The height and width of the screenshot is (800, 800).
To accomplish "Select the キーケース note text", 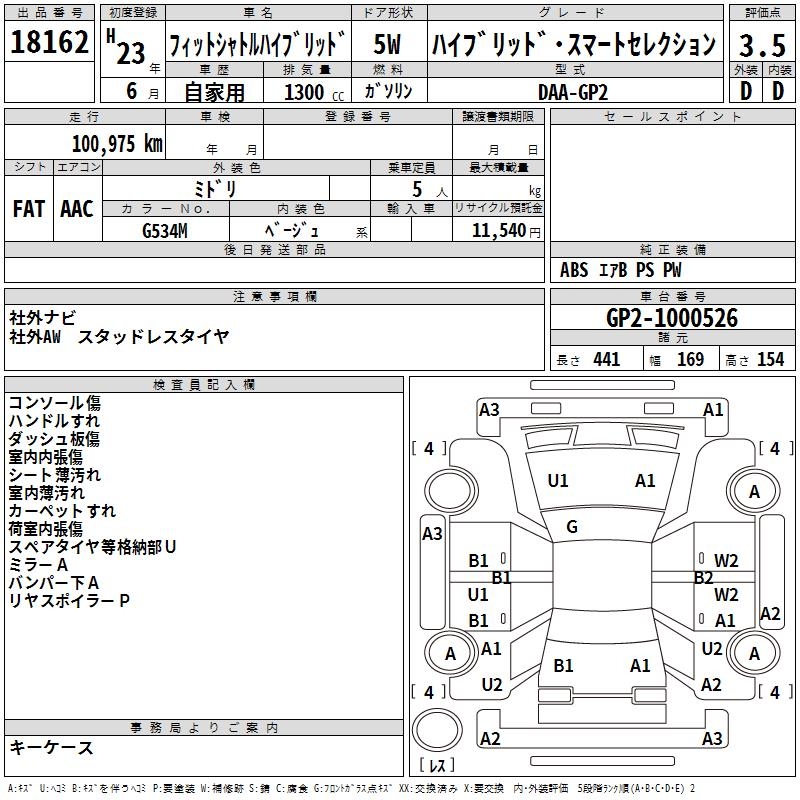I will pyautogui.click(x=51, y=747).
